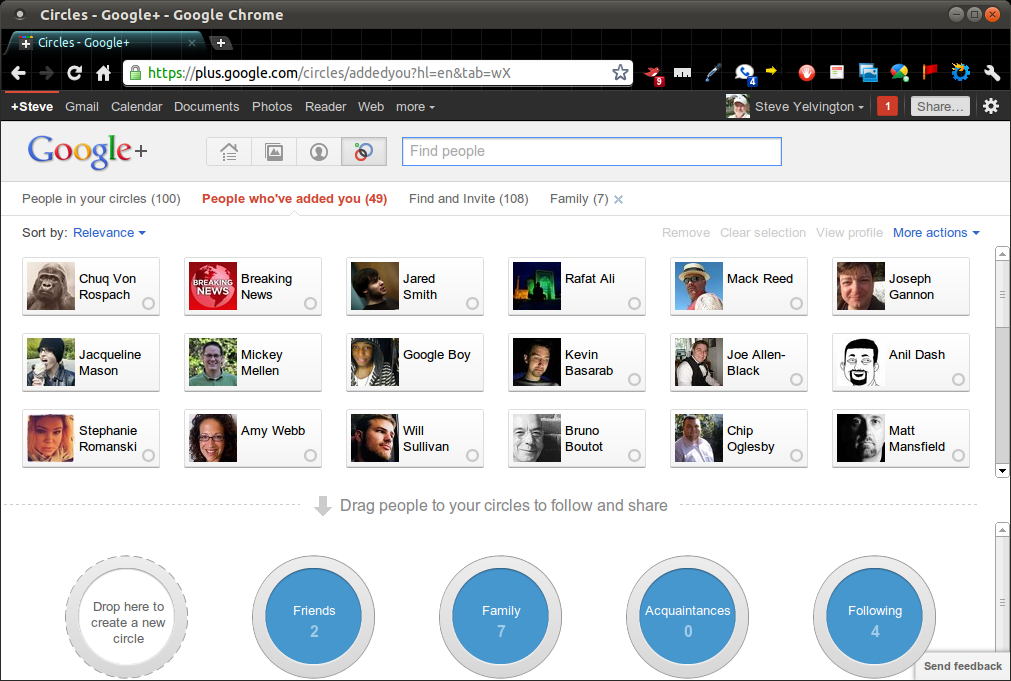
Task: Click the View profile link
Action: coord(849,233)
